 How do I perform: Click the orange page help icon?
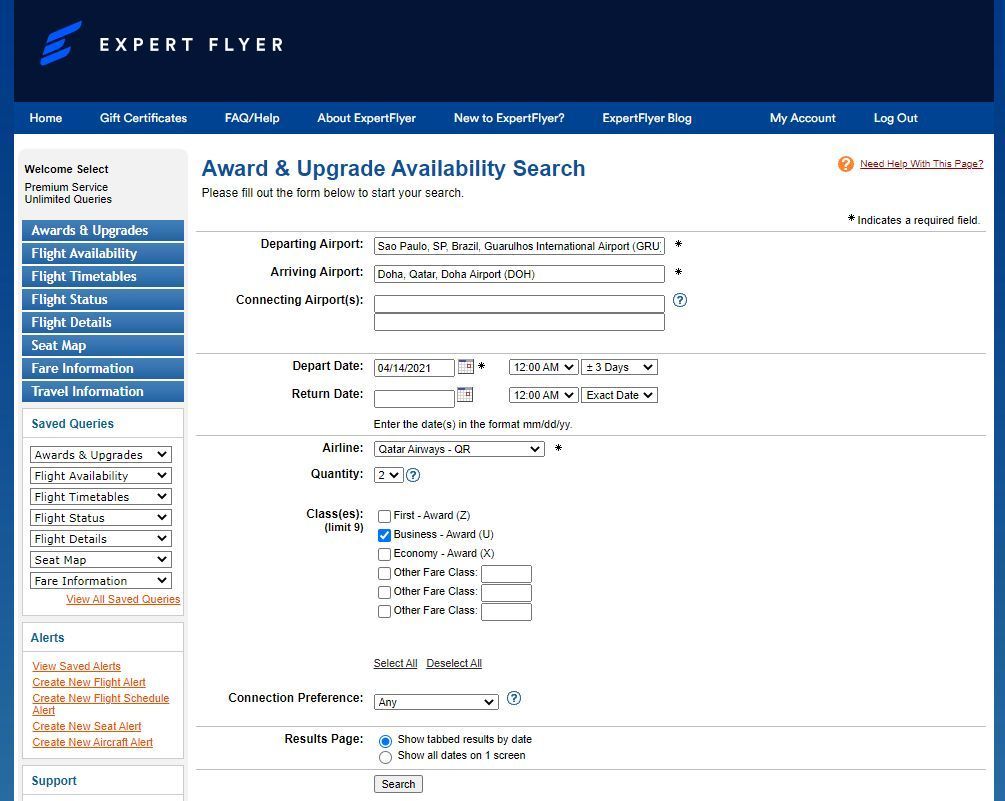(845, 164)
